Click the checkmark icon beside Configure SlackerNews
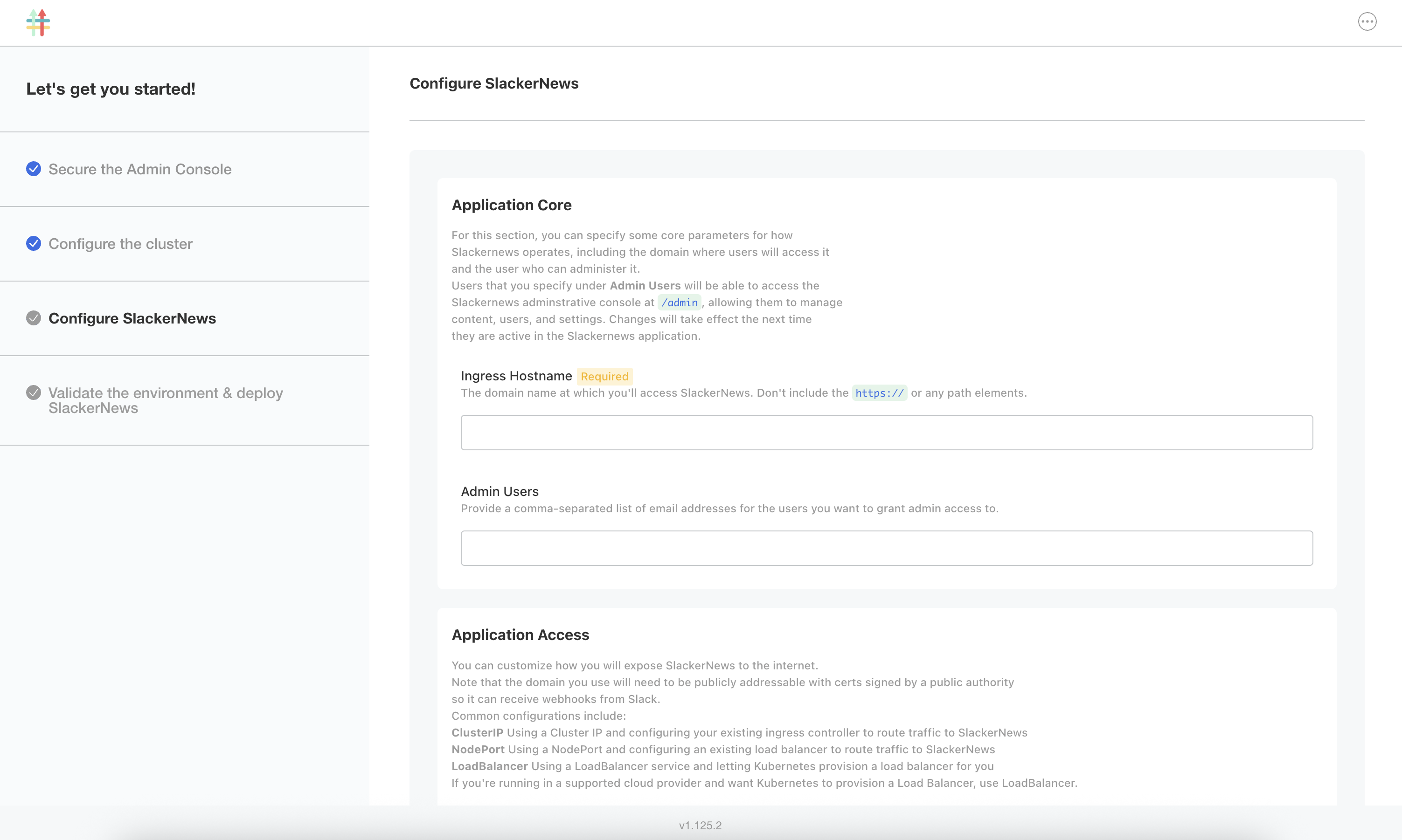 34,318
